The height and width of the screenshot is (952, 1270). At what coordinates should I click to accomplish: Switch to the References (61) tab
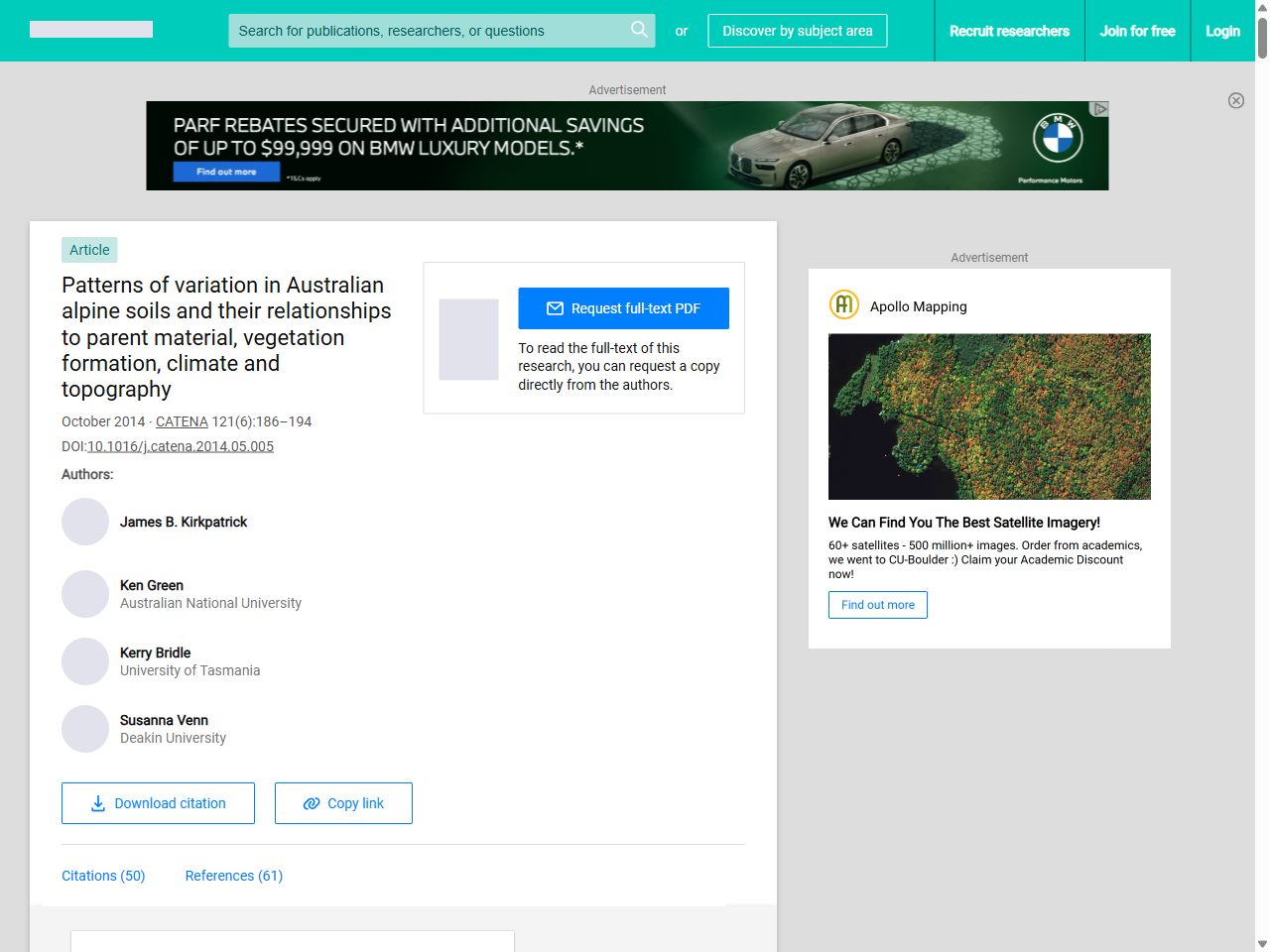pos(233,876)
